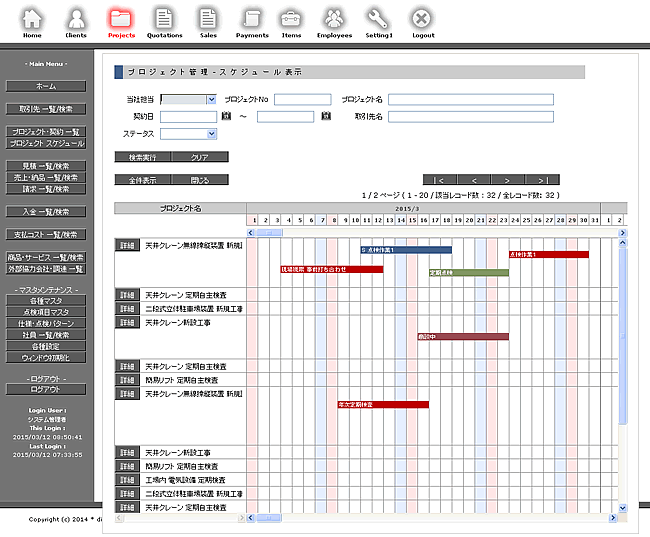Click the プロジェクト名 input field
This screenshot has height=537, width=650.
[x=471, y=100]
